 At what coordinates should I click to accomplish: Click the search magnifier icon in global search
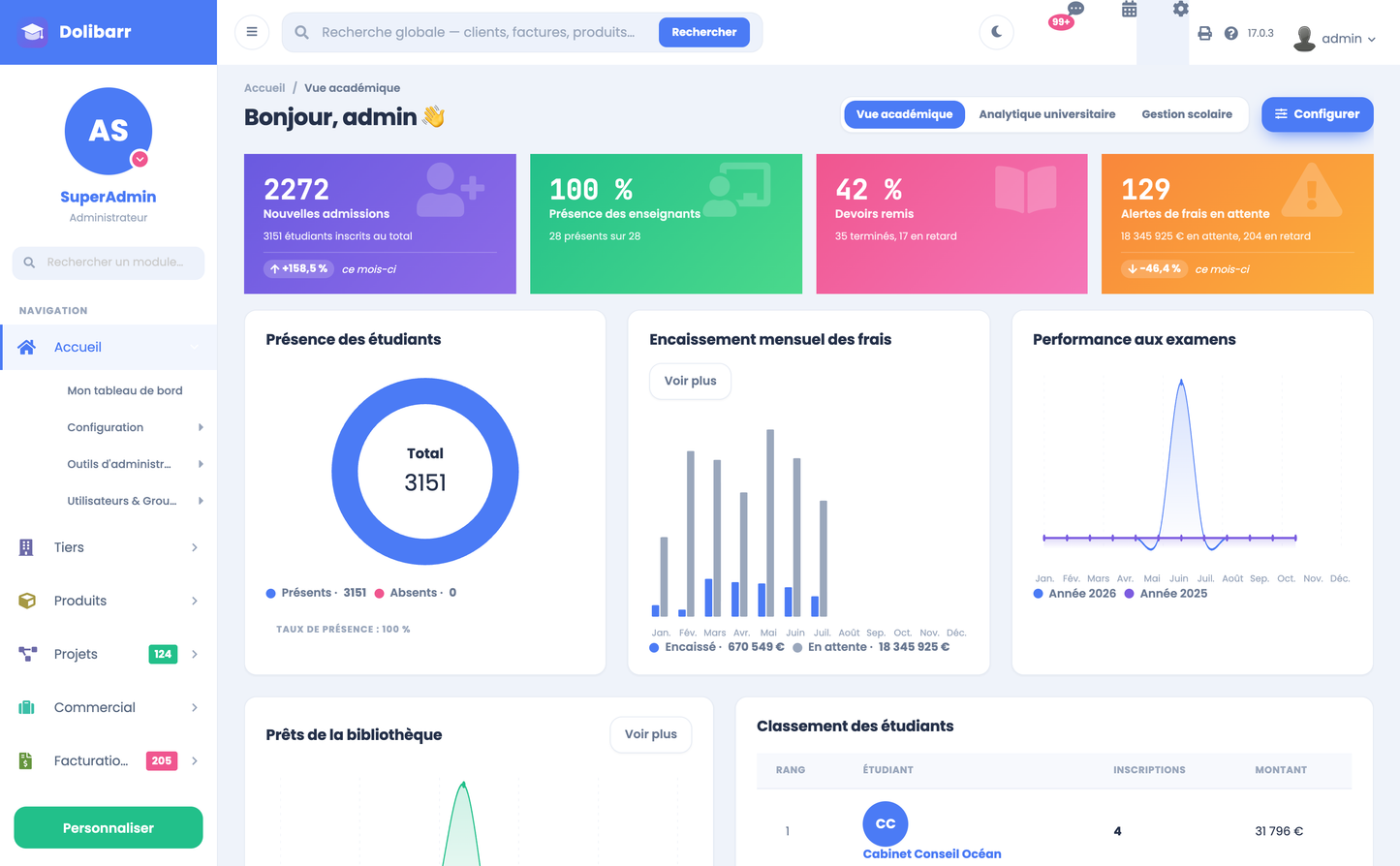click(x=302, y=32)
